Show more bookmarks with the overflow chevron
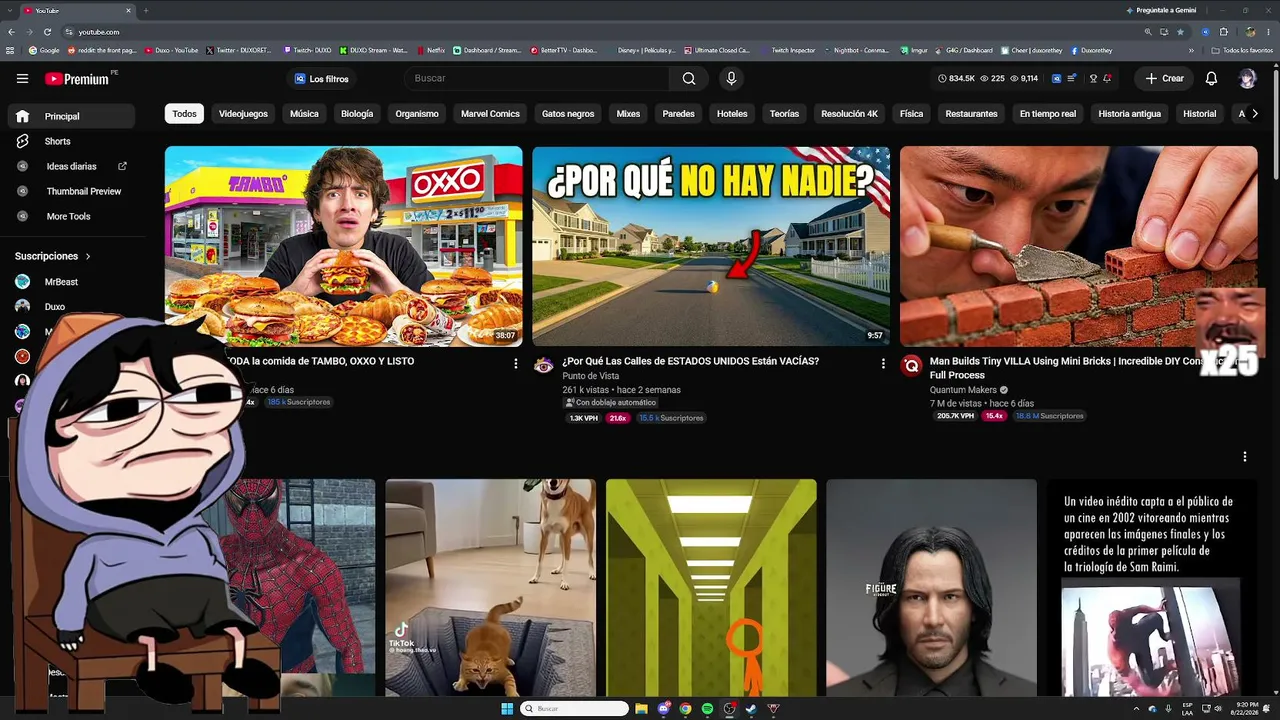 (x=1191, y=50)
